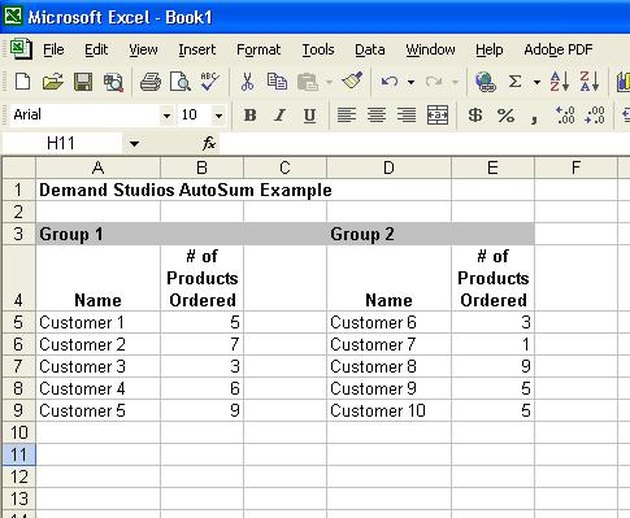The image size is (630, 518).
Task: Redo the last undone action
Action: point(434,82)
